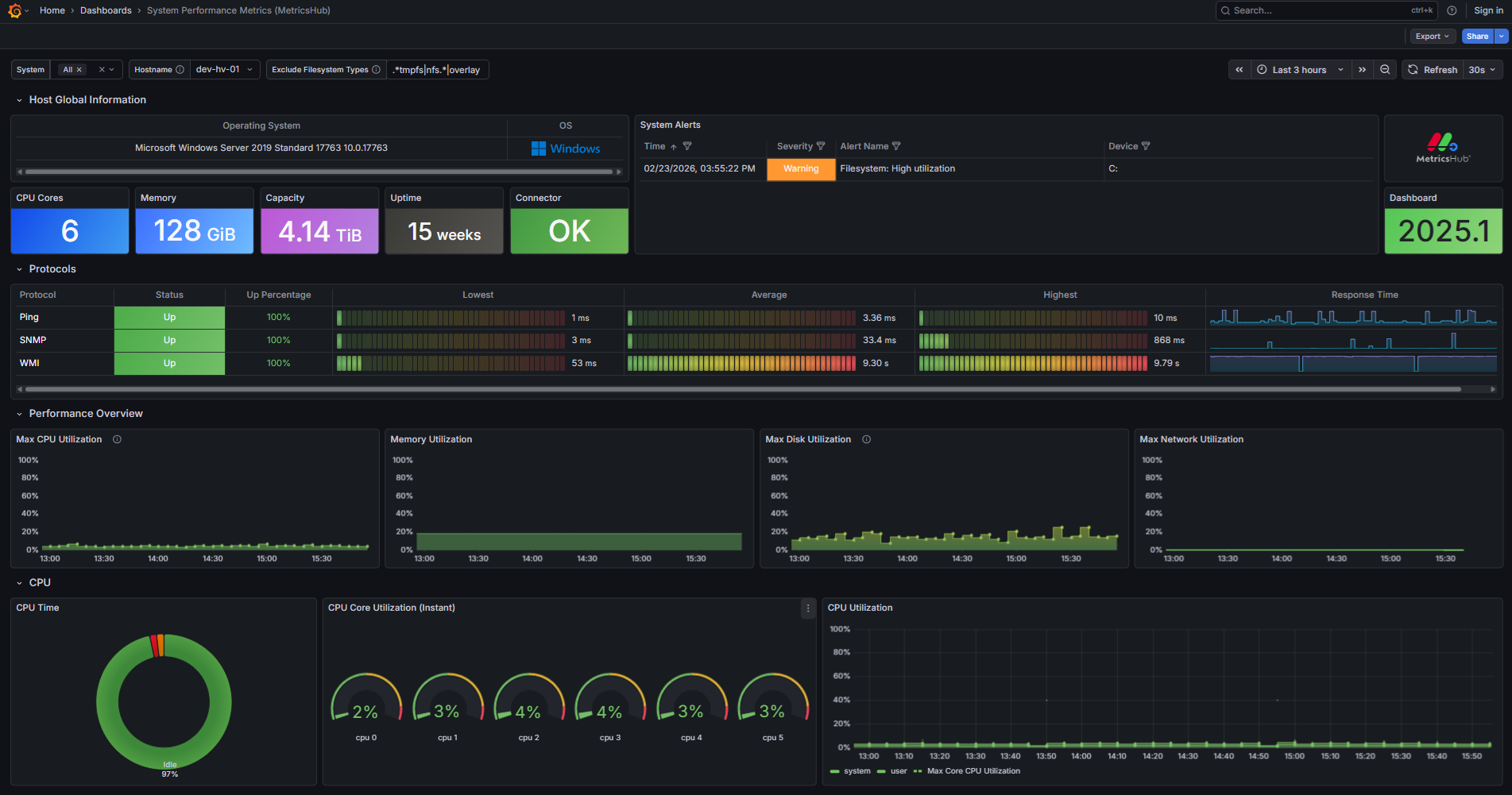Click the info icon beside Exclude Filesystem Types
The image size is (1512, 795).
coord(375,69)
